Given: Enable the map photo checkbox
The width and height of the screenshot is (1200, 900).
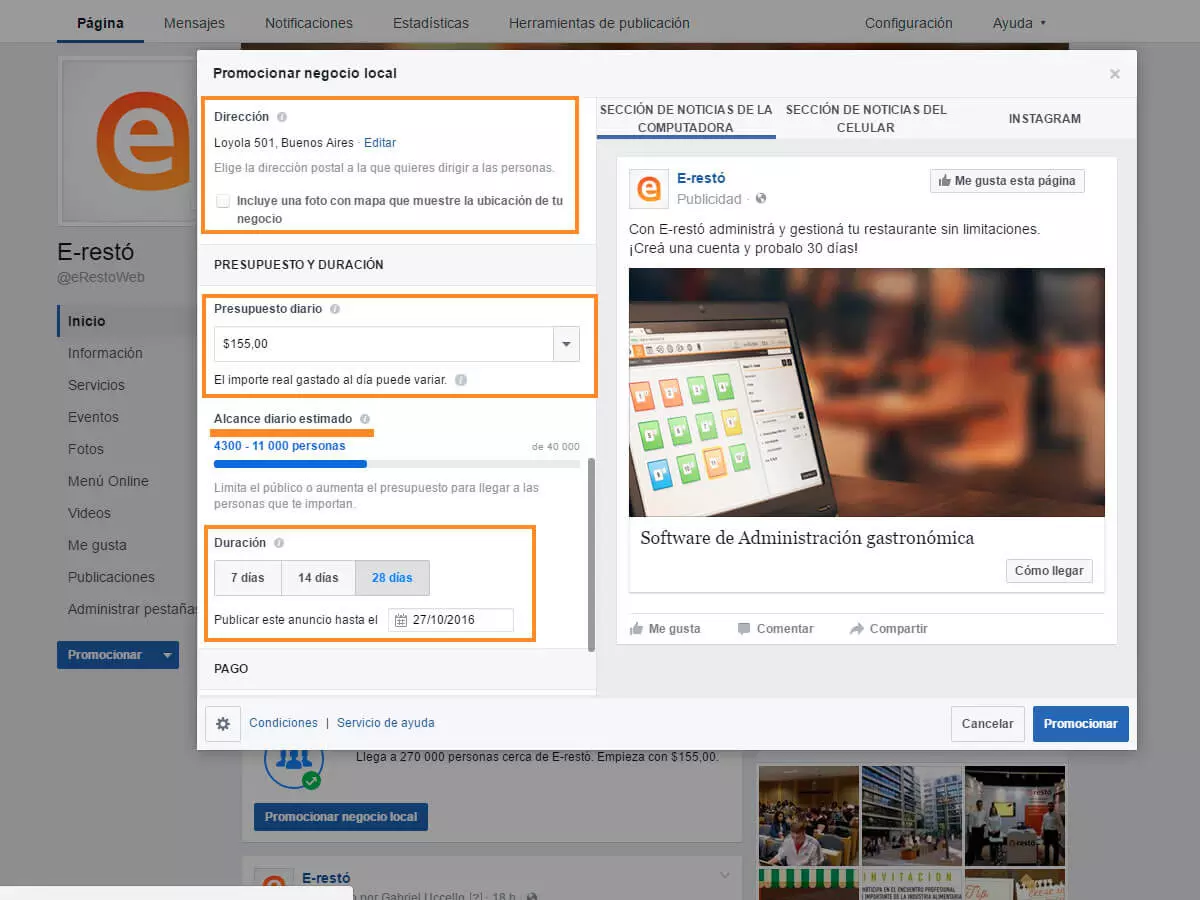Looking at the screenshot, I should pyautogui.click(x=223, y=201).
